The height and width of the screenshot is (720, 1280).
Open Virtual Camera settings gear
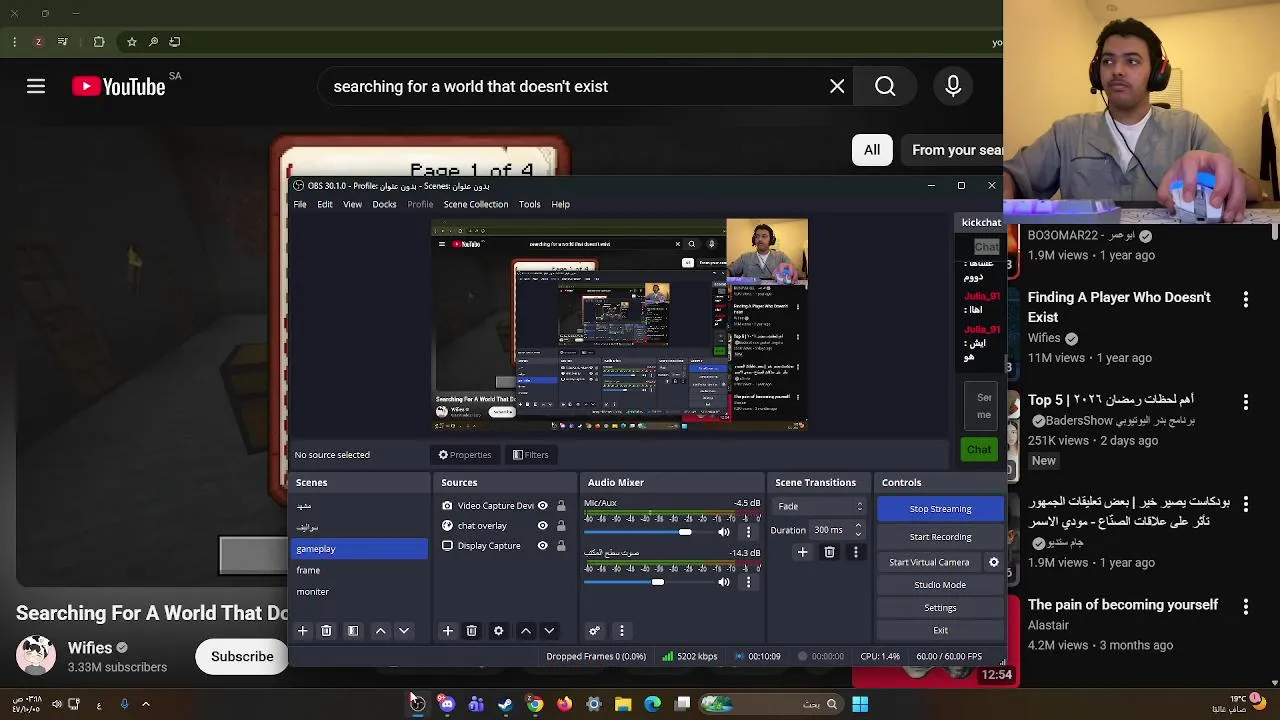tap(994, 562)
